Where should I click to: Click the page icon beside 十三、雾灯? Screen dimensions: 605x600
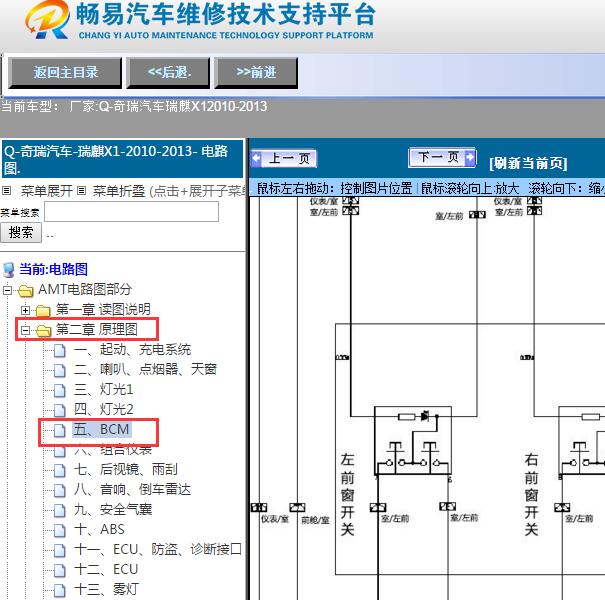pyautogui.click(x=59, y=591)
